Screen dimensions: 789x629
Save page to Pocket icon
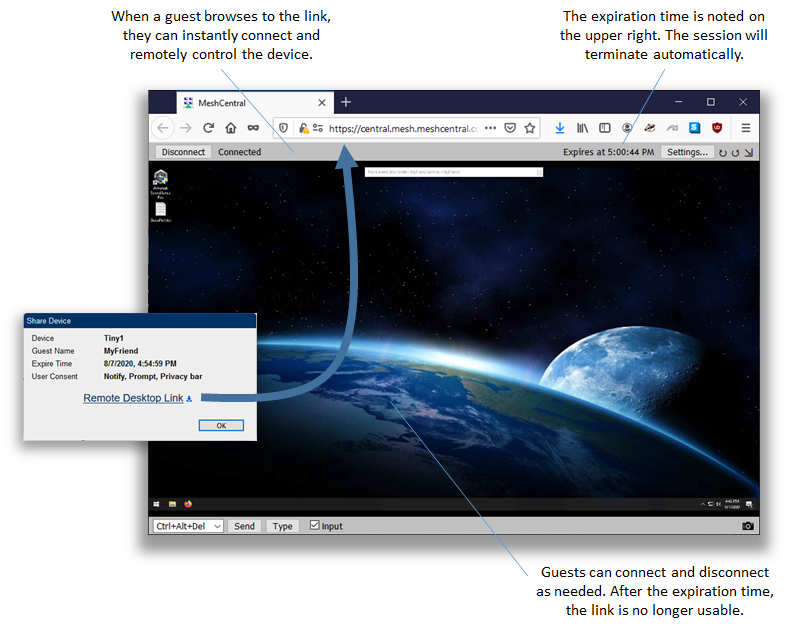510,128
